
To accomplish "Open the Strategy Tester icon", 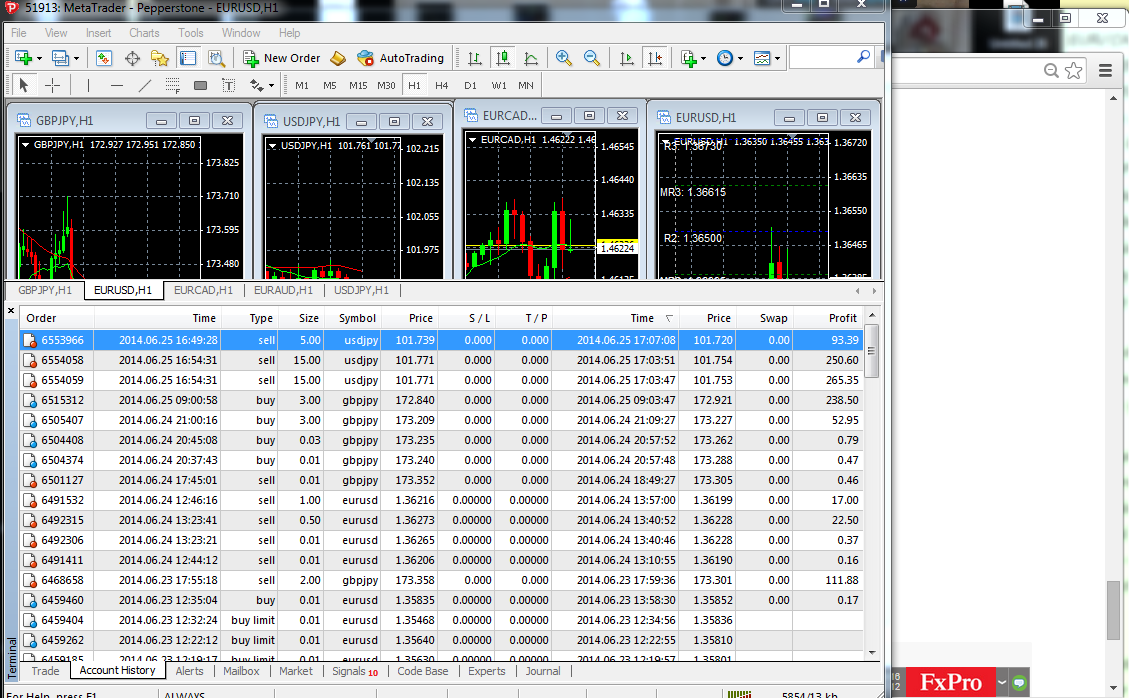I will coord(216,58).
